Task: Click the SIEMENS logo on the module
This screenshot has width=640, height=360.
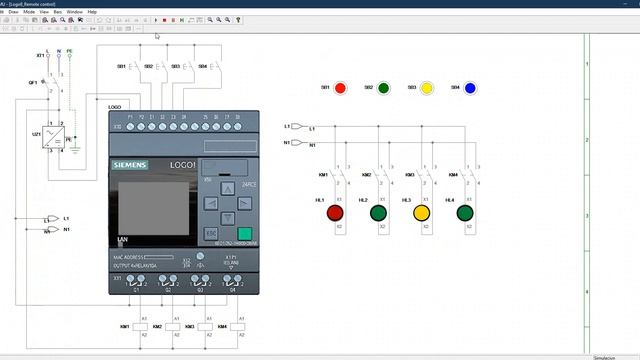Action: point(130,165)
